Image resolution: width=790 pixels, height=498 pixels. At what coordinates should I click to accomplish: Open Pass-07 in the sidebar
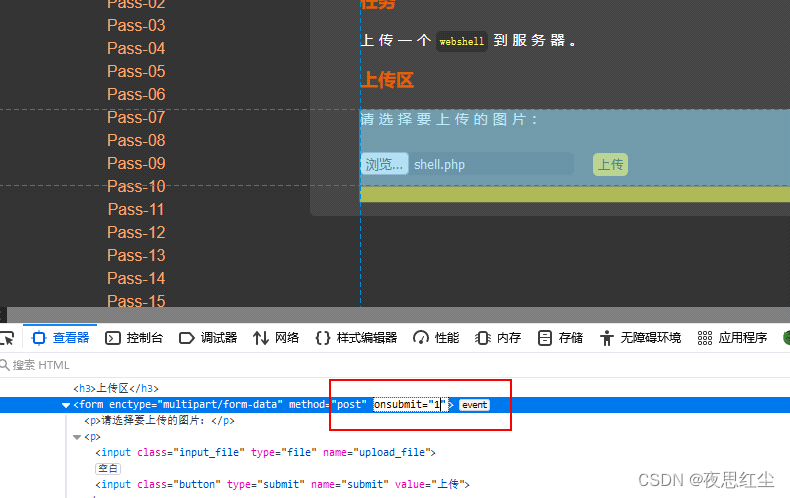point(136,117)
